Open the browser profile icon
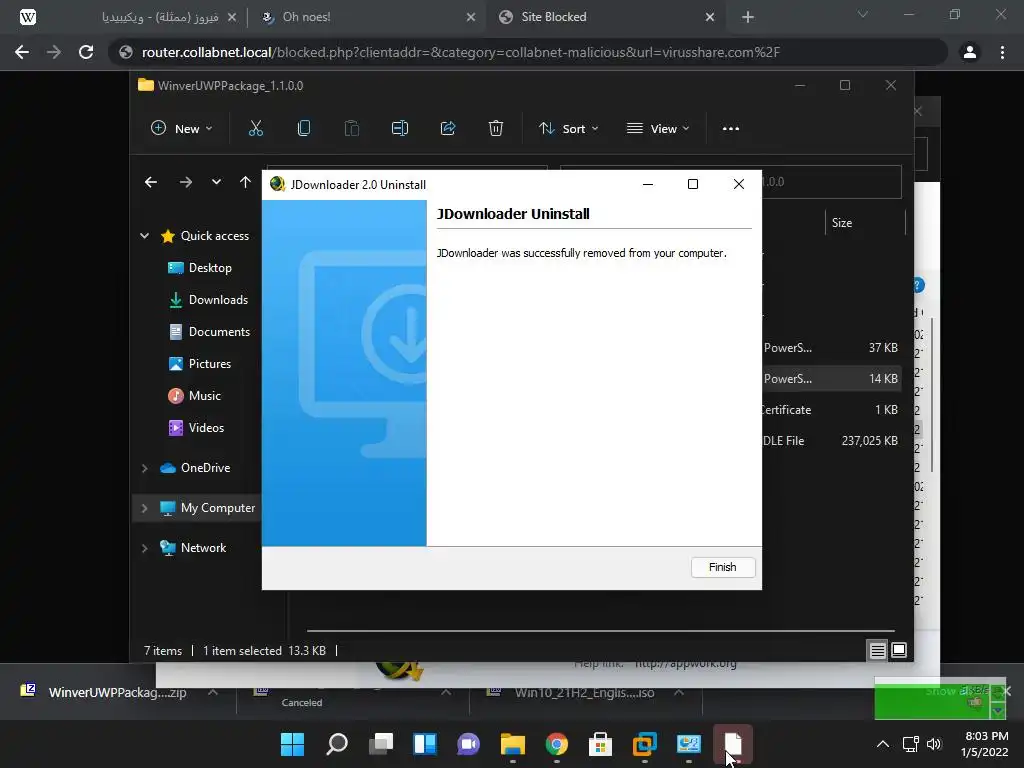Viewport: 1024px width, 768px height. pyautogui.click(x=969, y=52)
